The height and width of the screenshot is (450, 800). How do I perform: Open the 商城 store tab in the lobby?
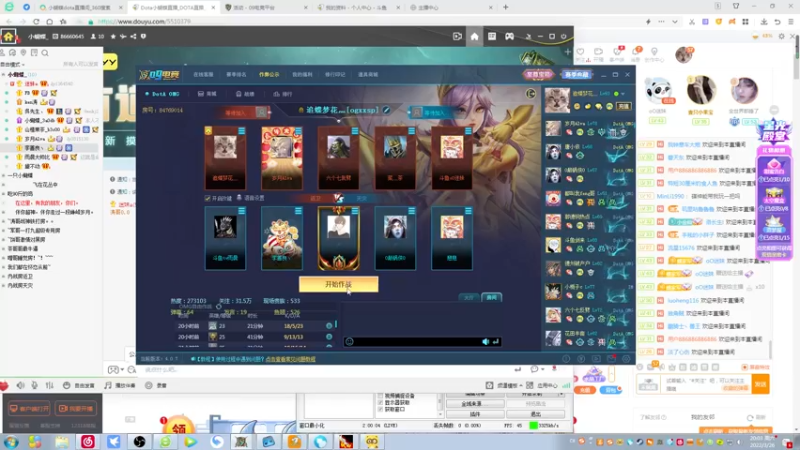(x=207, y=94)
